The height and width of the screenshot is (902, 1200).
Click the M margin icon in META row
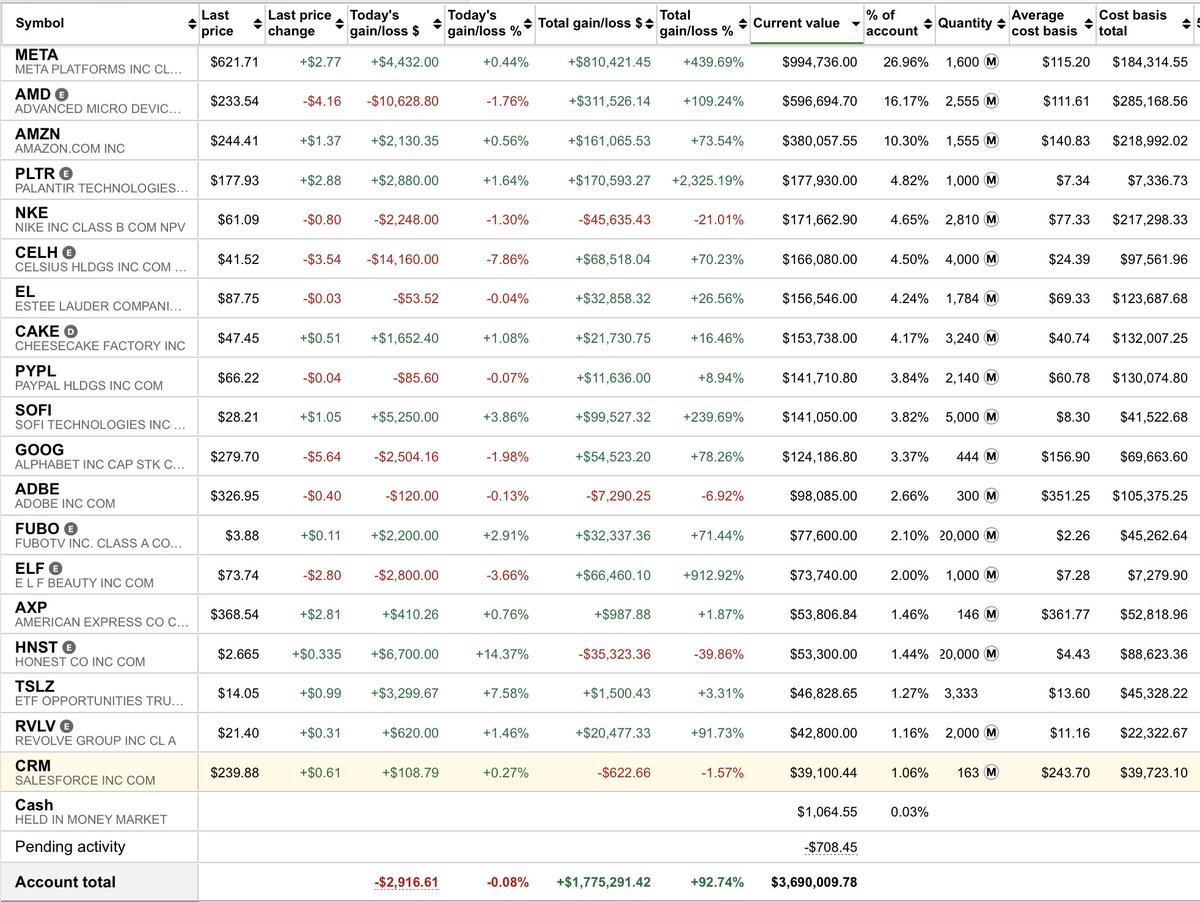point(992,62)
